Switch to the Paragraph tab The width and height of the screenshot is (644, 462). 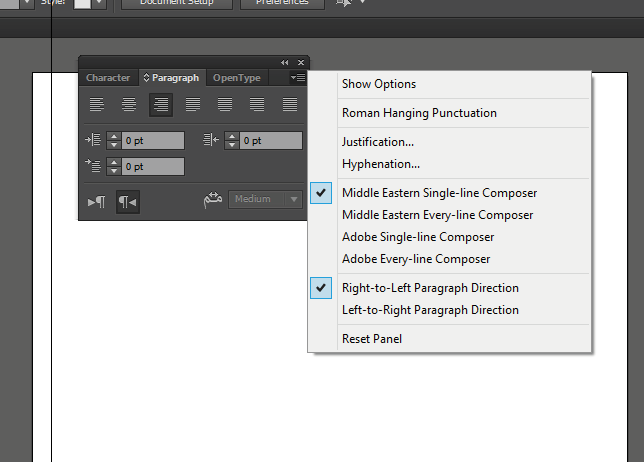point(172,78)
